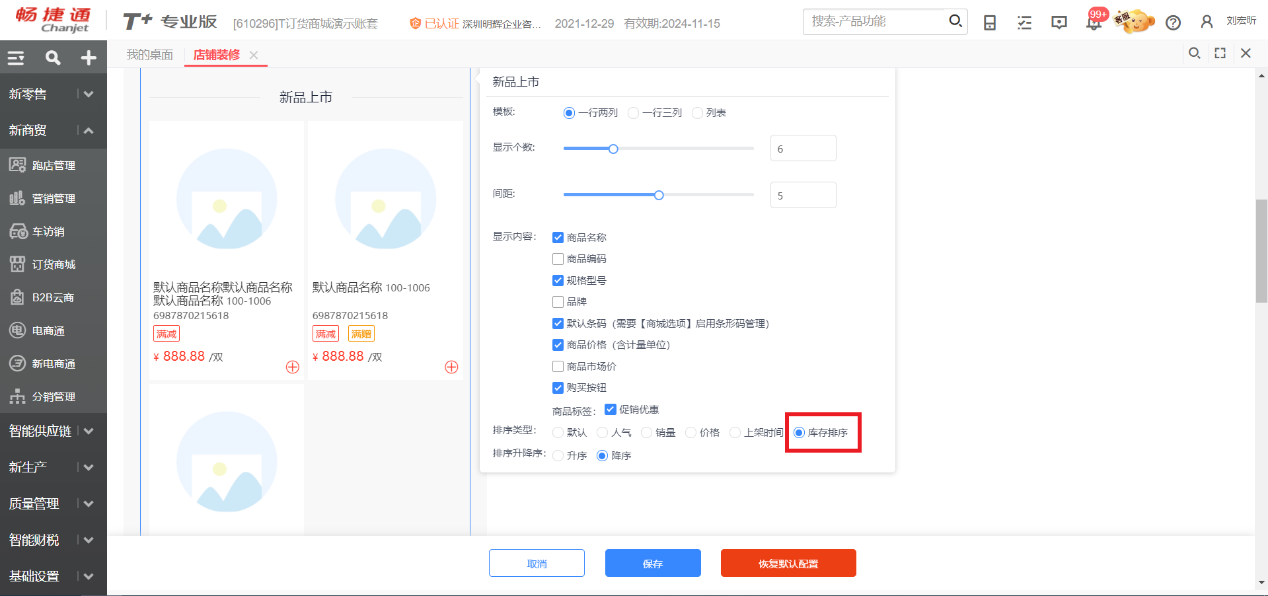
Task: Expand 新生产 menu chevron
Action: (x=89, y=467)
